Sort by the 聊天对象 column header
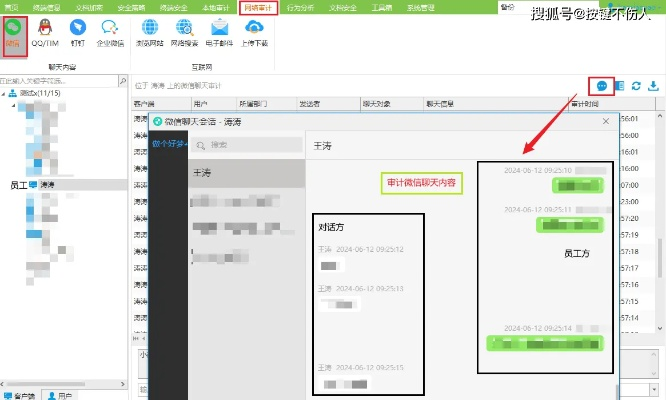This screenshot has height=400, width=666. point(392,104)
